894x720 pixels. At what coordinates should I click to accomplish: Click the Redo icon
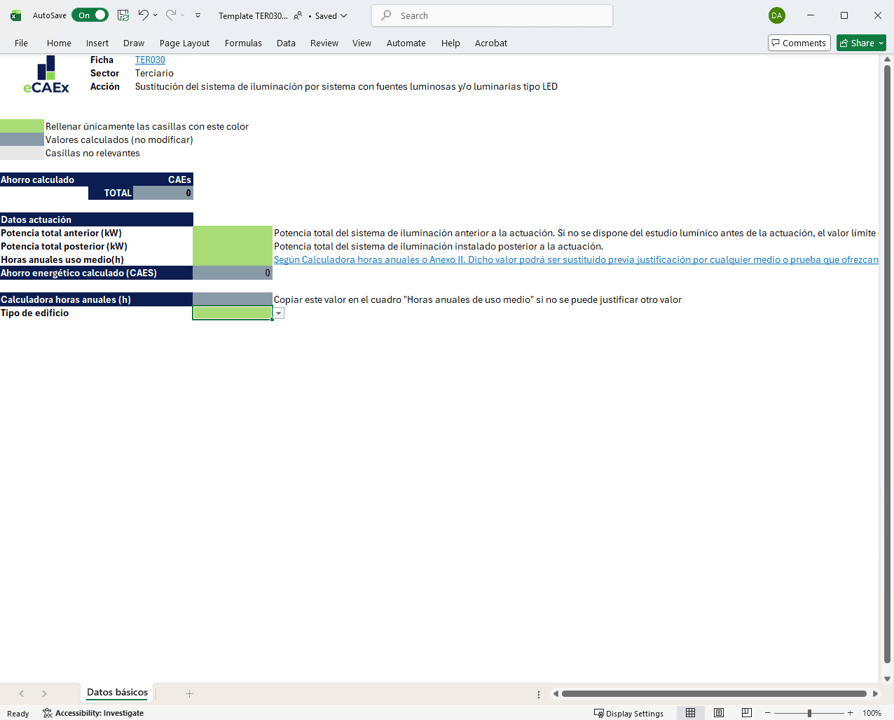170,15
